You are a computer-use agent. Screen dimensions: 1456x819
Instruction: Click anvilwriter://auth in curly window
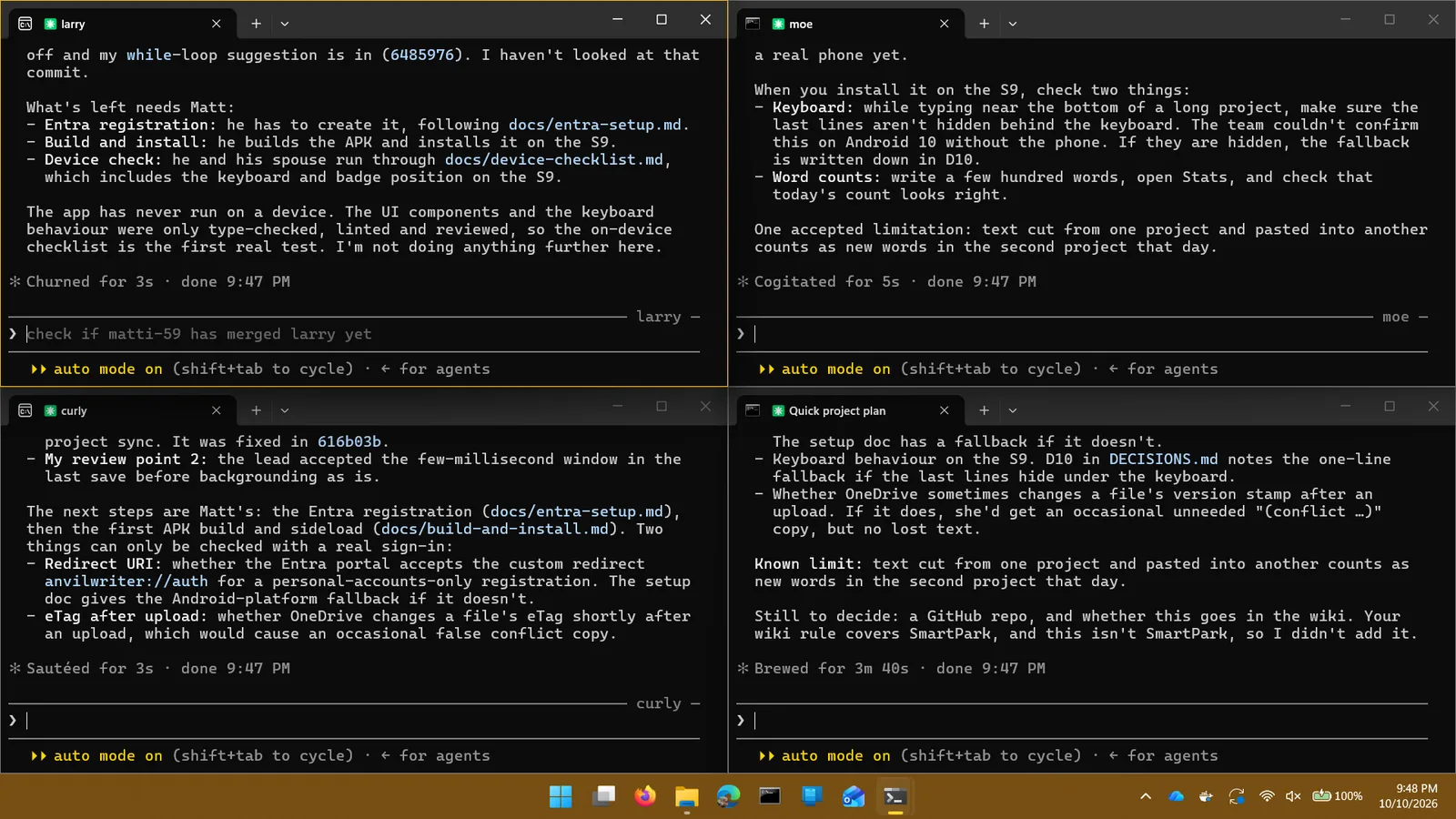126,581
